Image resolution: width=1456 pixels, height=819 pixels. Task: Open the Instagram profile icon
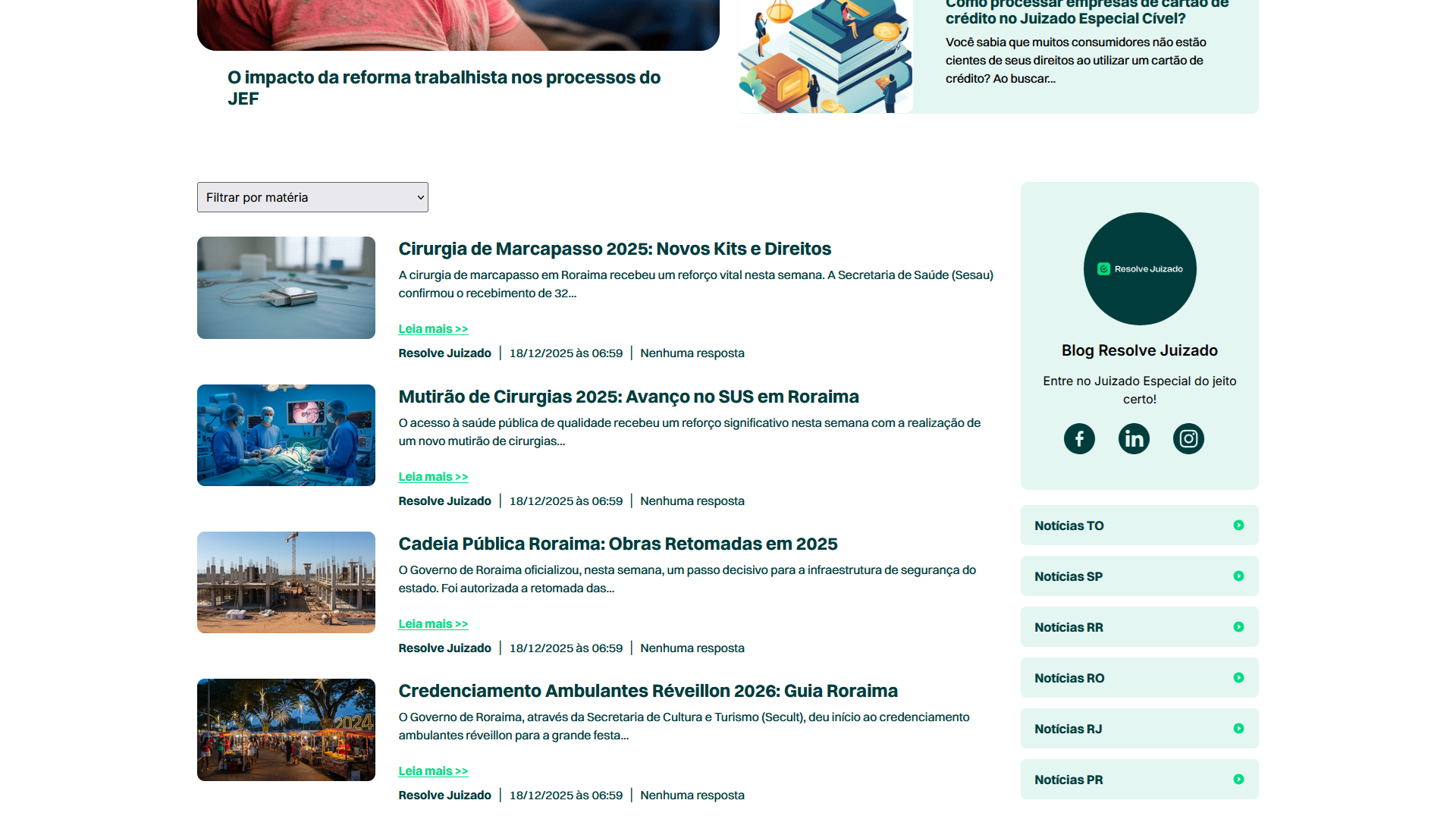[x=1188, y=438]
